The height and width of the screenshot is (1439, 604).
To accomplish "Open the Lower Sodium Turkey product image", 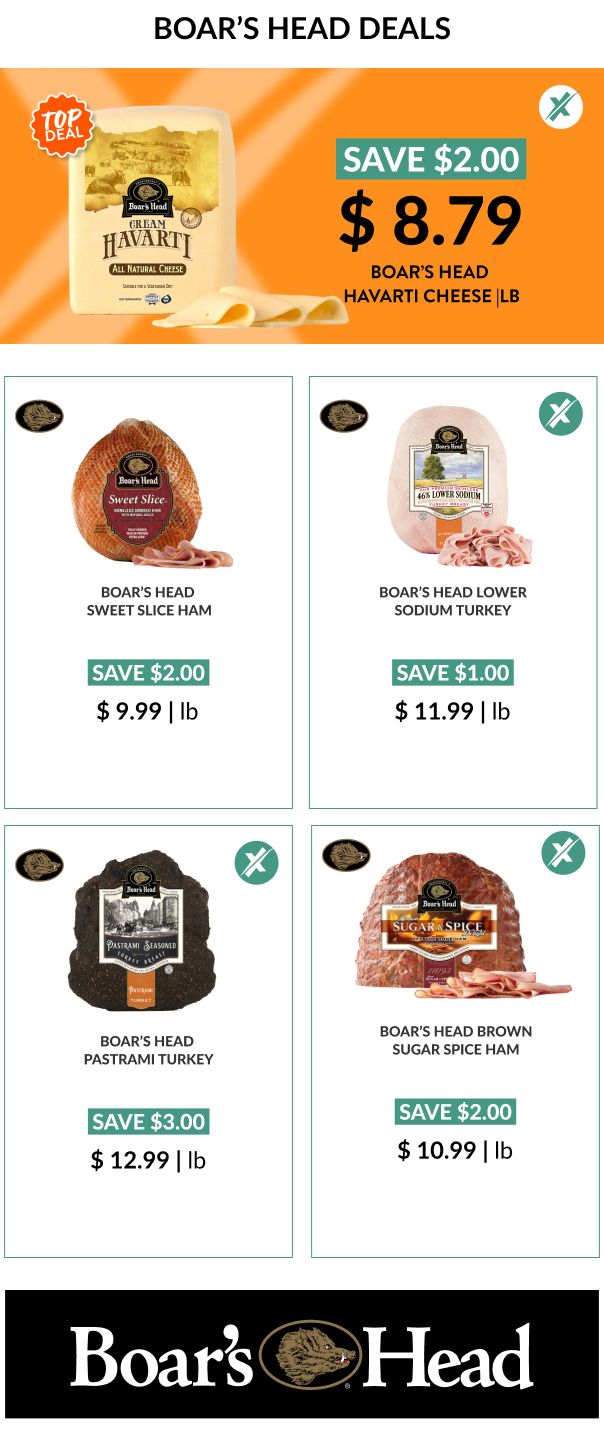I will click(460, 486).
